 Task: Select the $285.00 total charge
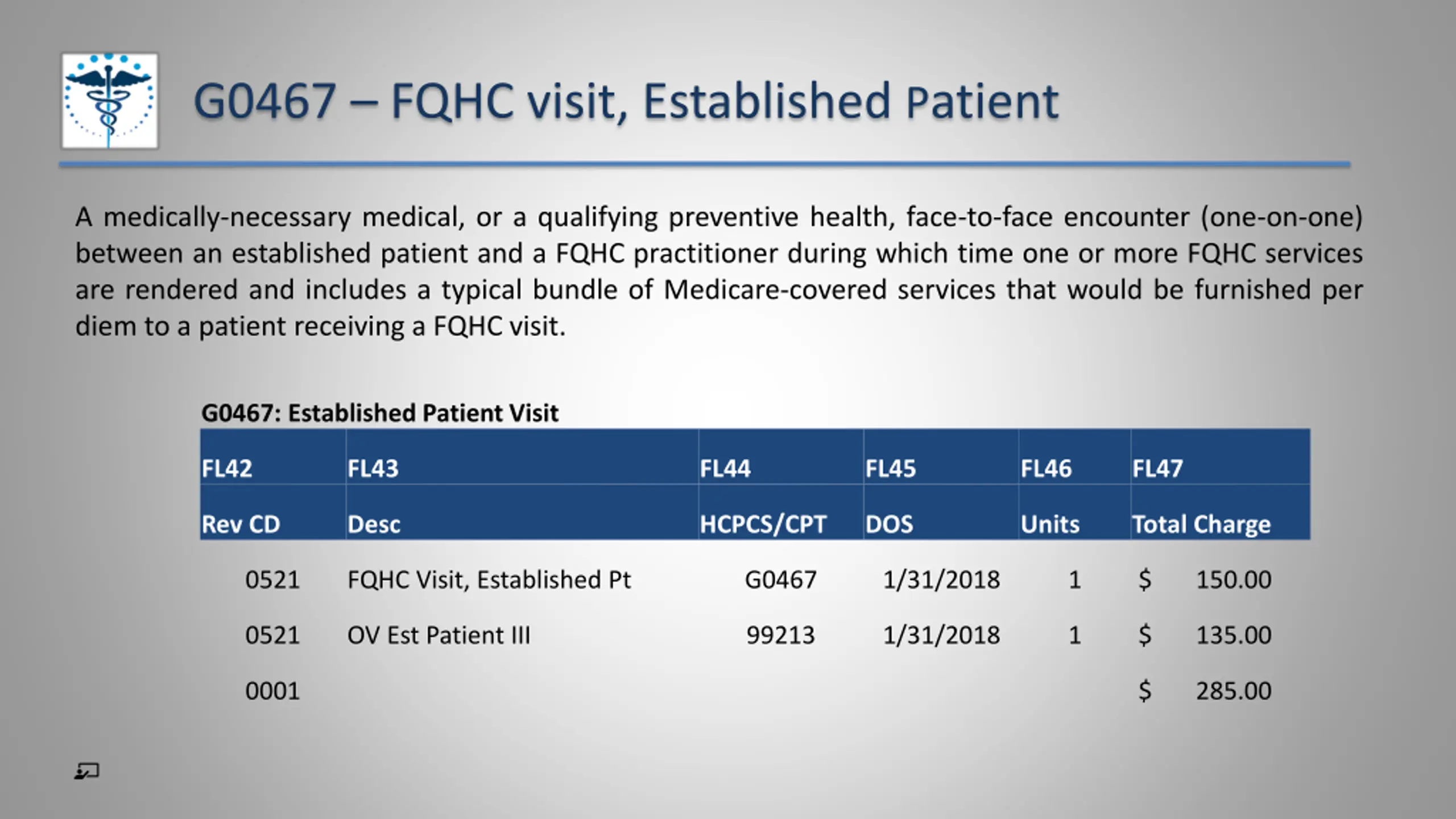tap(1205, 690)
